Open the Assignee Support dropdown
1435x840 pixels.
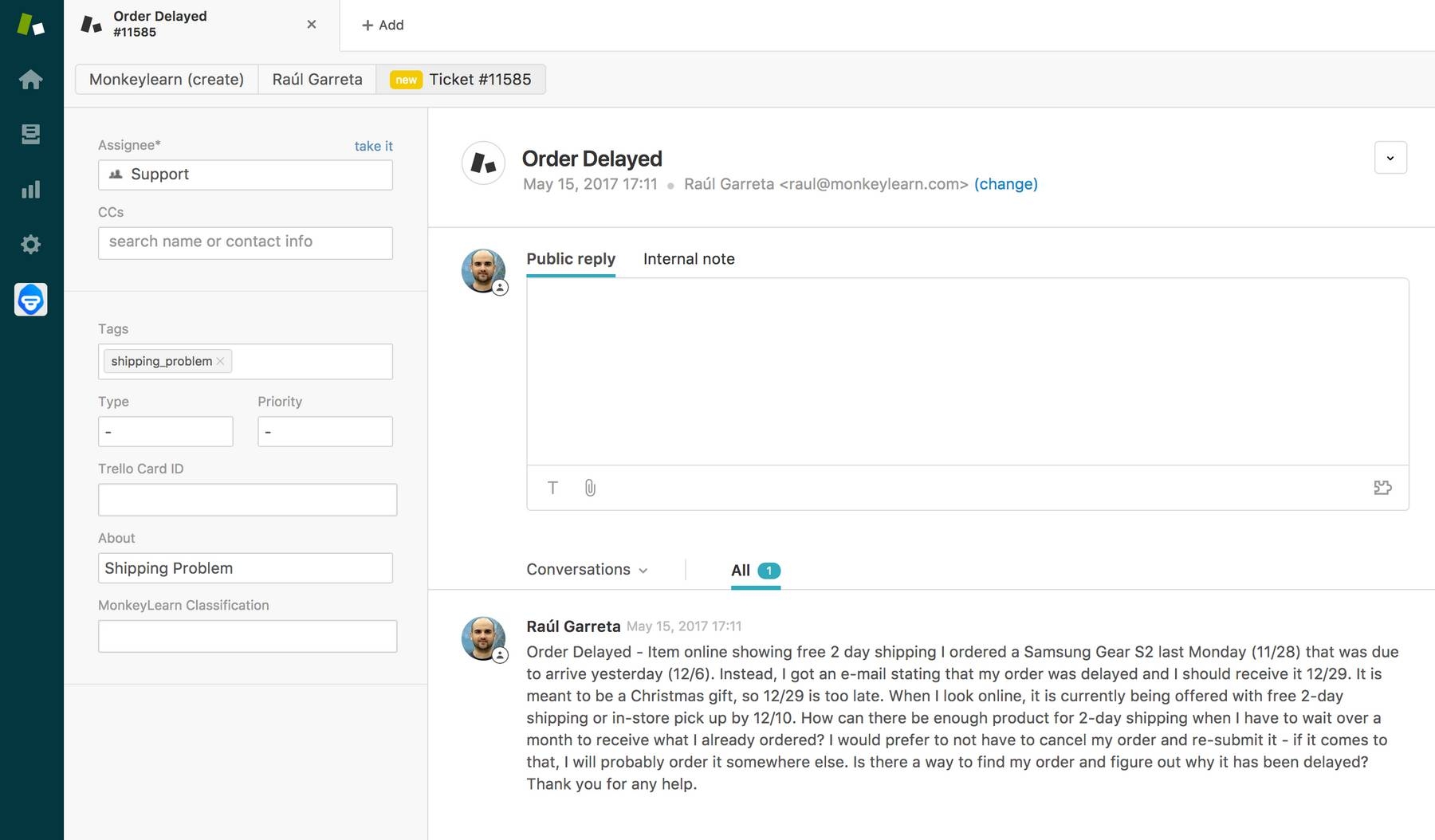[x=246, y=175]
